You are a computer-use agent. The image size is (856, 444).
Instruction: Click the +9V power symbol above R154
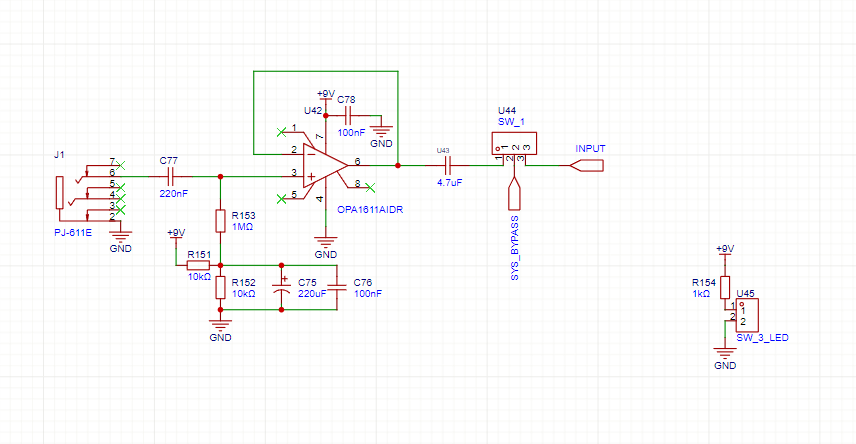[725, 250]
